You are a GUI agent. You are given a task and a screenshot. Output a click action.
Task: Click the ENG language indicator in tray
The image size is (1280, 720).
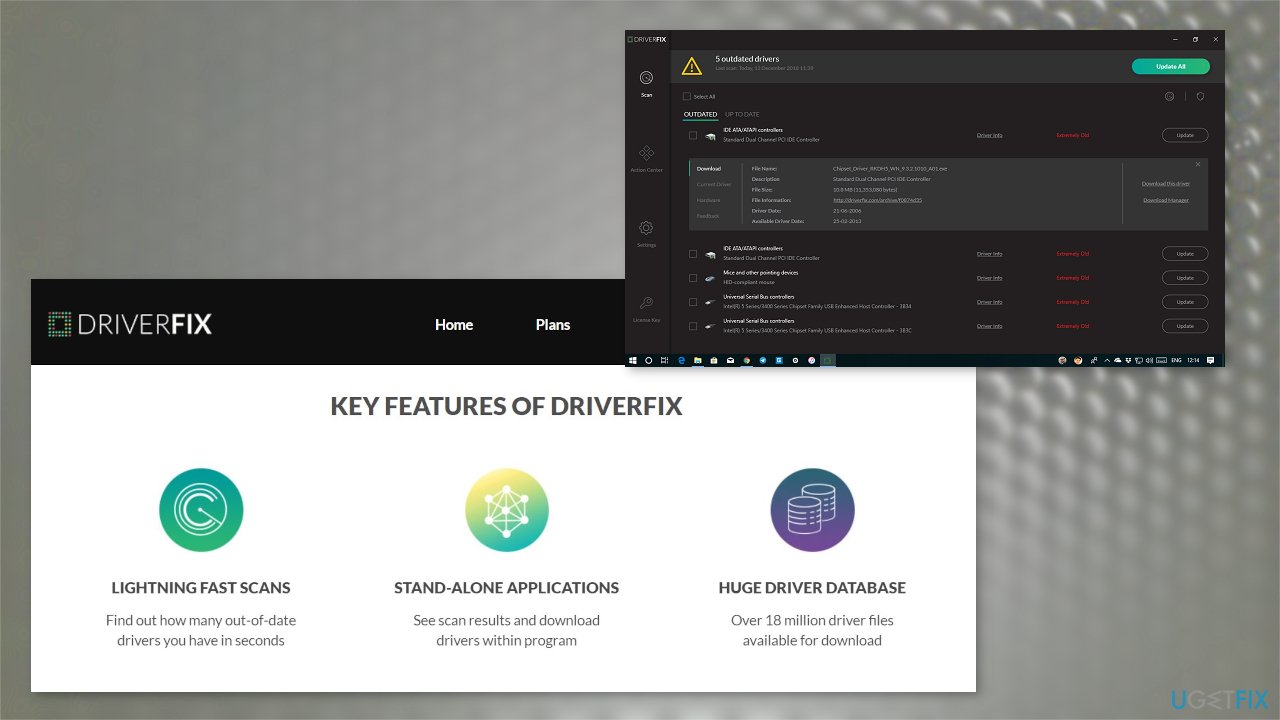[x=1176, y=360]
